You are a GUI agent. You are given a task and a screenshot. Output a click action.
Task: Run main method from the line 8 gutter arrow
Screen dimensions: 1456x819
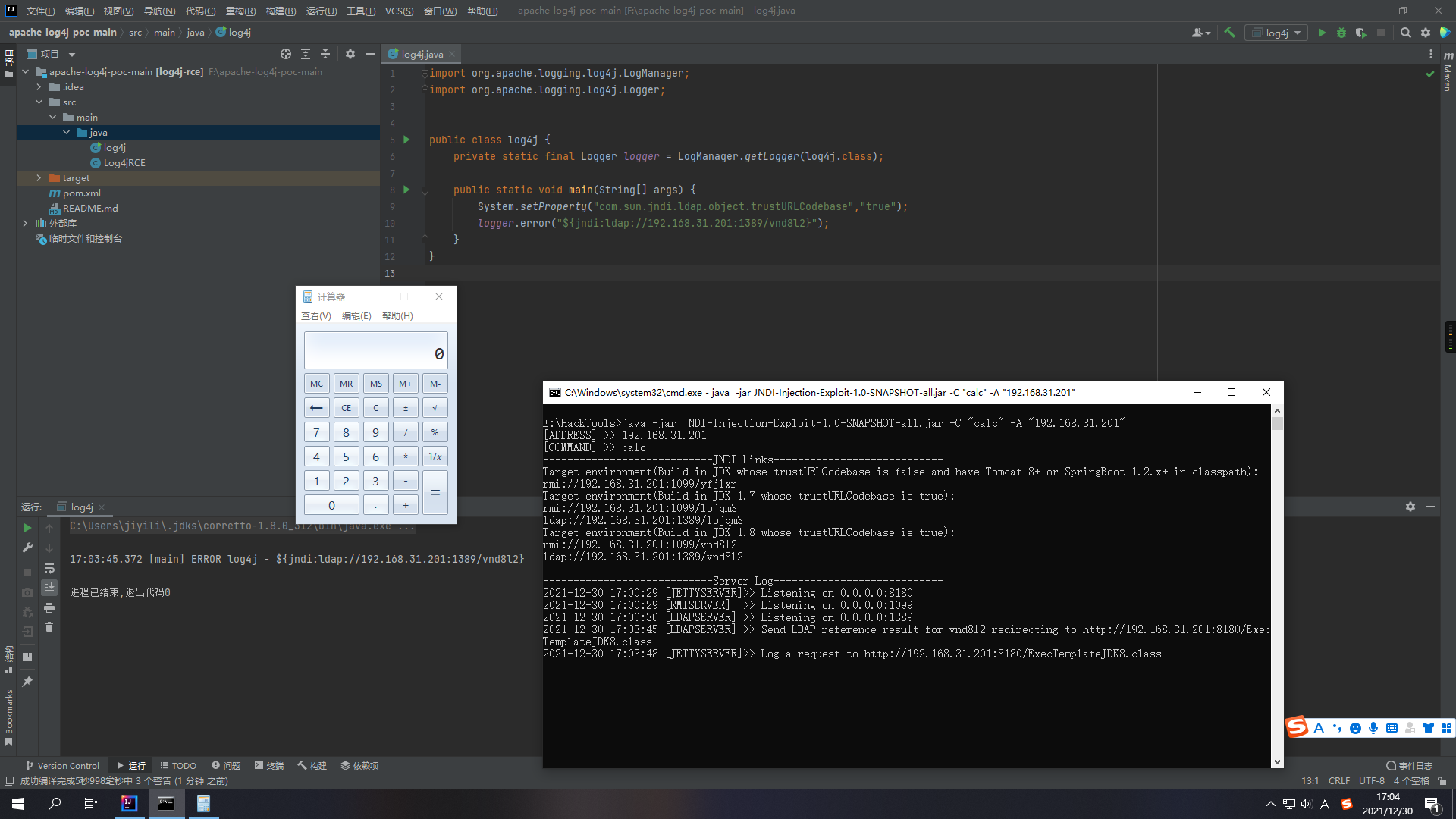[406, 190]
